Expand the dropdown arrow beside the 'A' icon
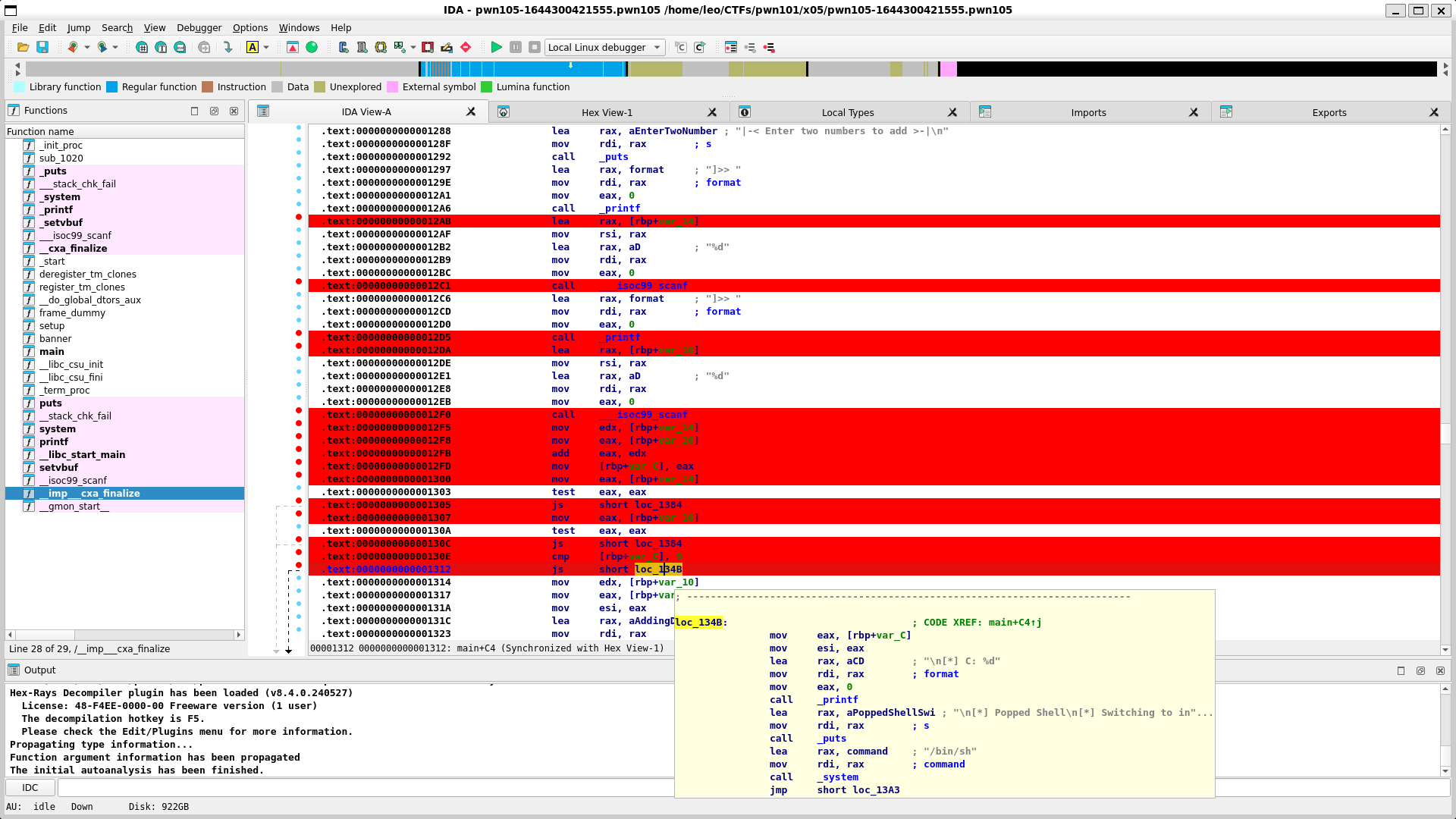This screenshot has width=1456, height=819. 266,47
